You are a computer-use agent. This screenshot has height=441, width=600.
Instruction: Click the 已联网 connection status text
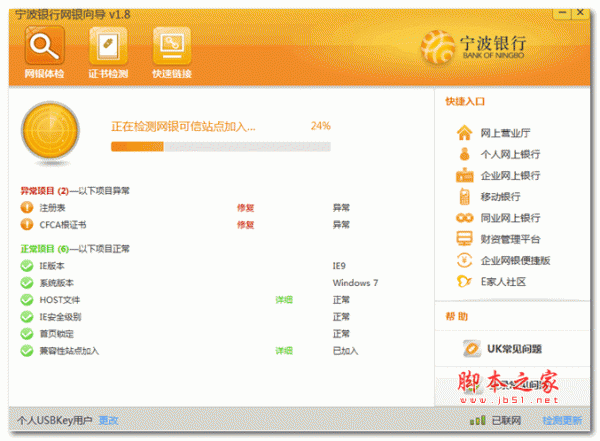(x=506, y=420)
